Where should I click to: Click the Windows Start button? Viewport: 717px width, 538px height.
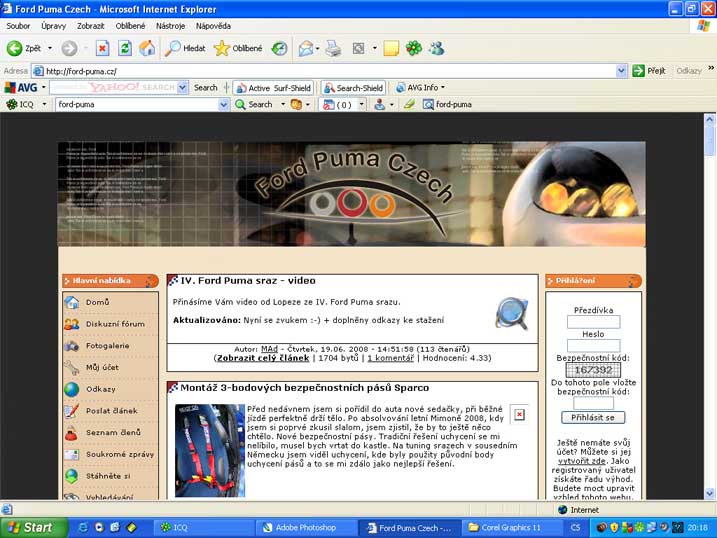pos(34,527)
